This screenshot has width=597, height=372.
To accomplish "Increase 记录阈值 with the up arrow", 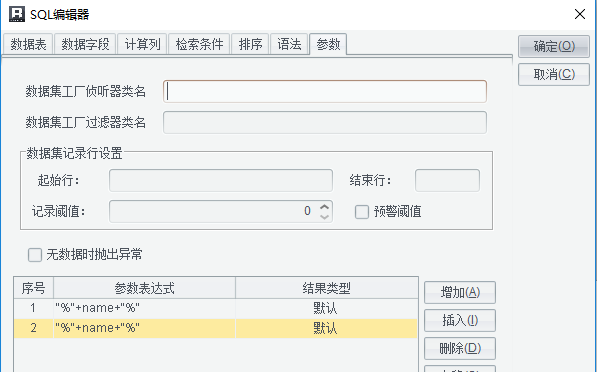I will click(324, 207).
